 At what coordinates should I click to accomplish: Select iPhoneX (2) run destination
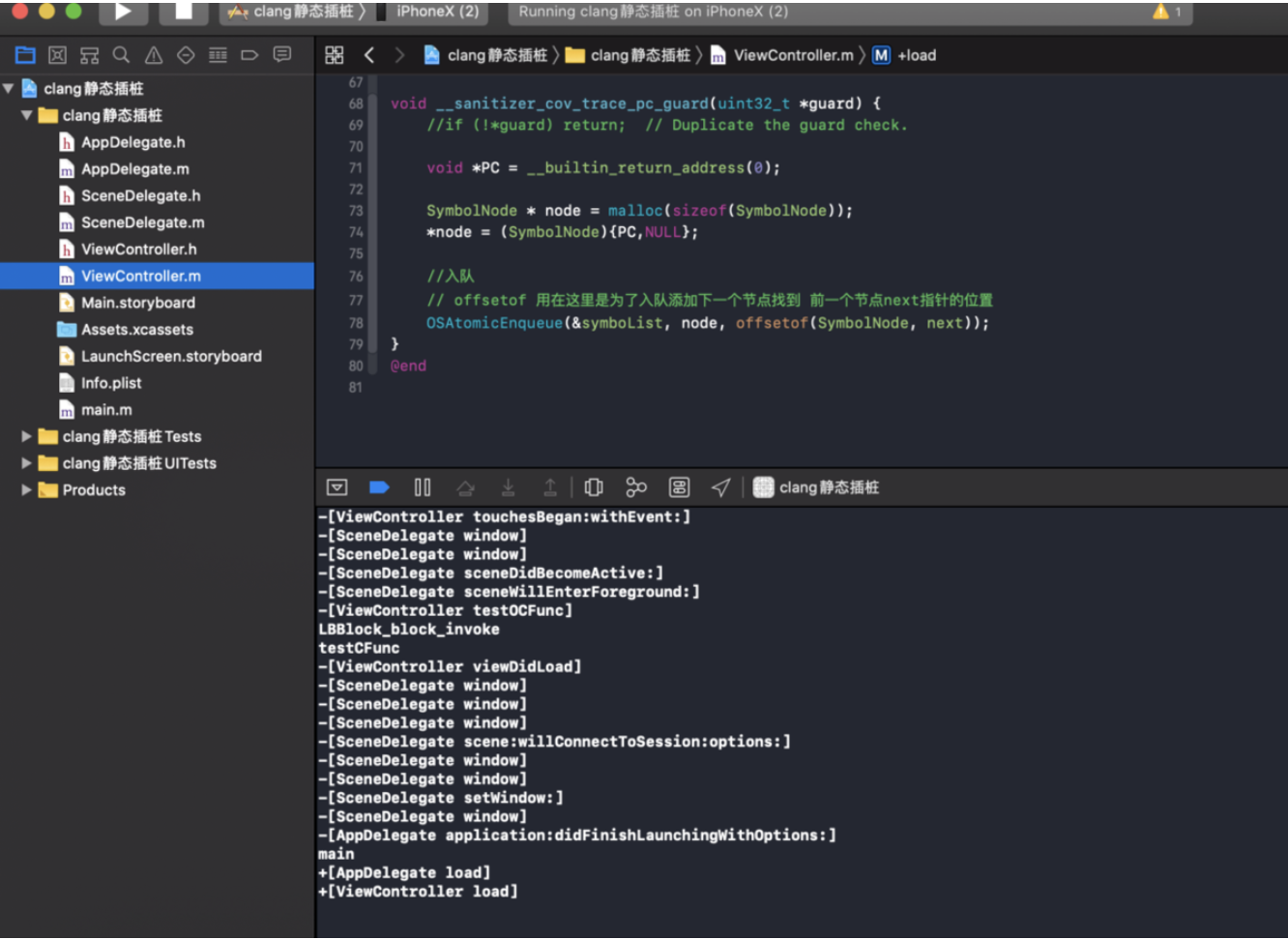pos(436,12)
